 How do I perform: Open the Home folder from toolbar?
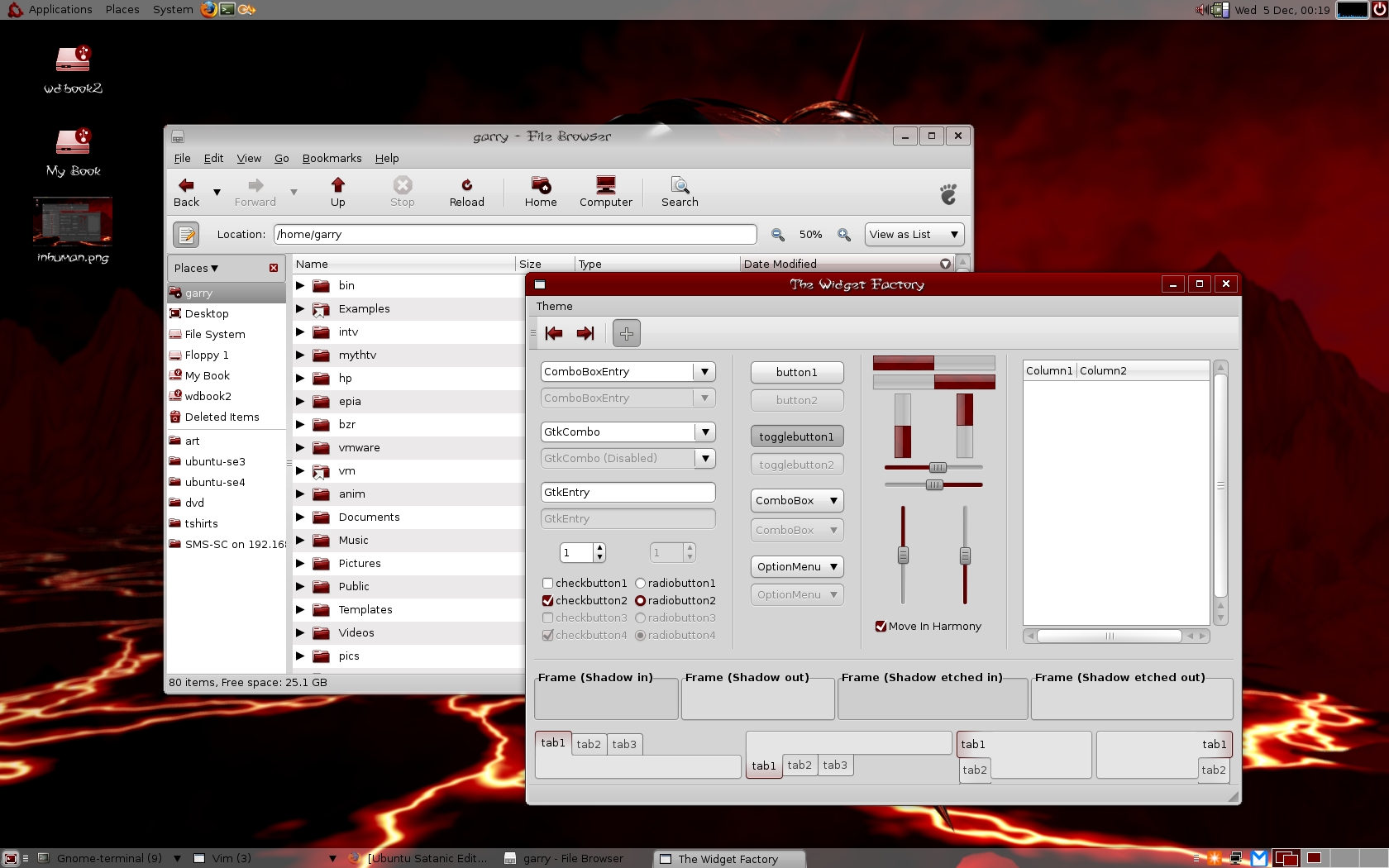click(541, 186)
